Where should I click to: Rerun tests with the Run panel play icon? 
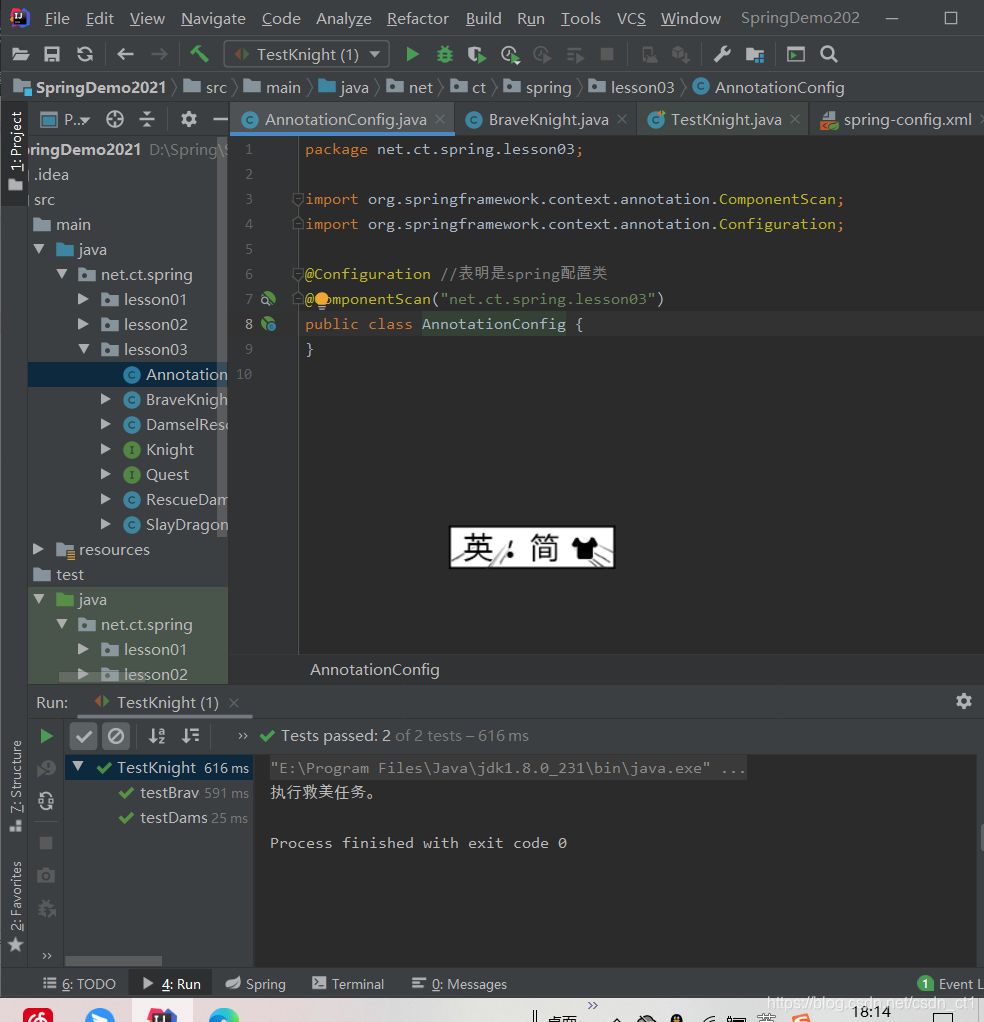coord(46,736)
